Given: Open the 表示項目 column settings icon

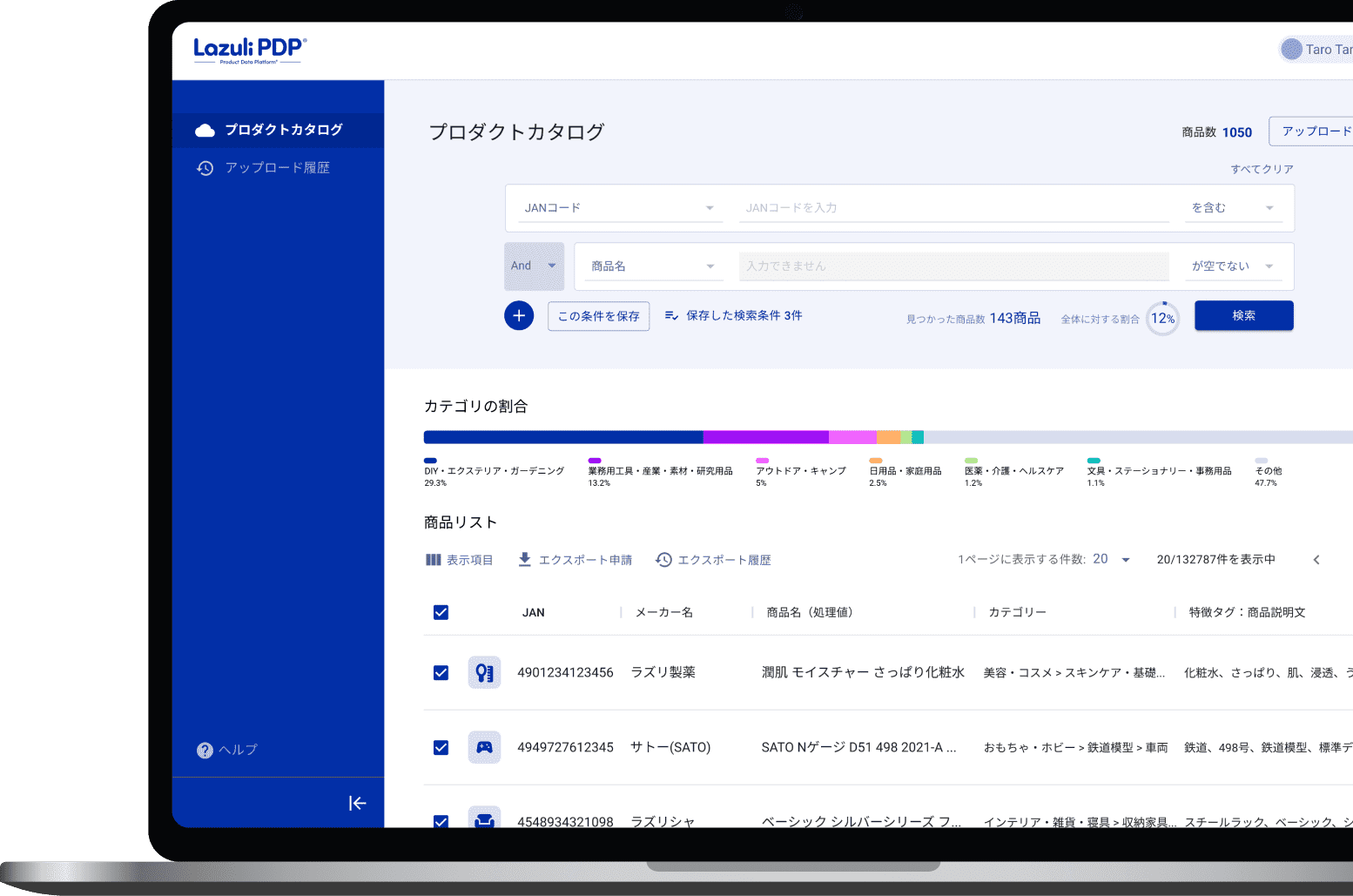Looking at the screenshot, I should [x=433, y=559].
